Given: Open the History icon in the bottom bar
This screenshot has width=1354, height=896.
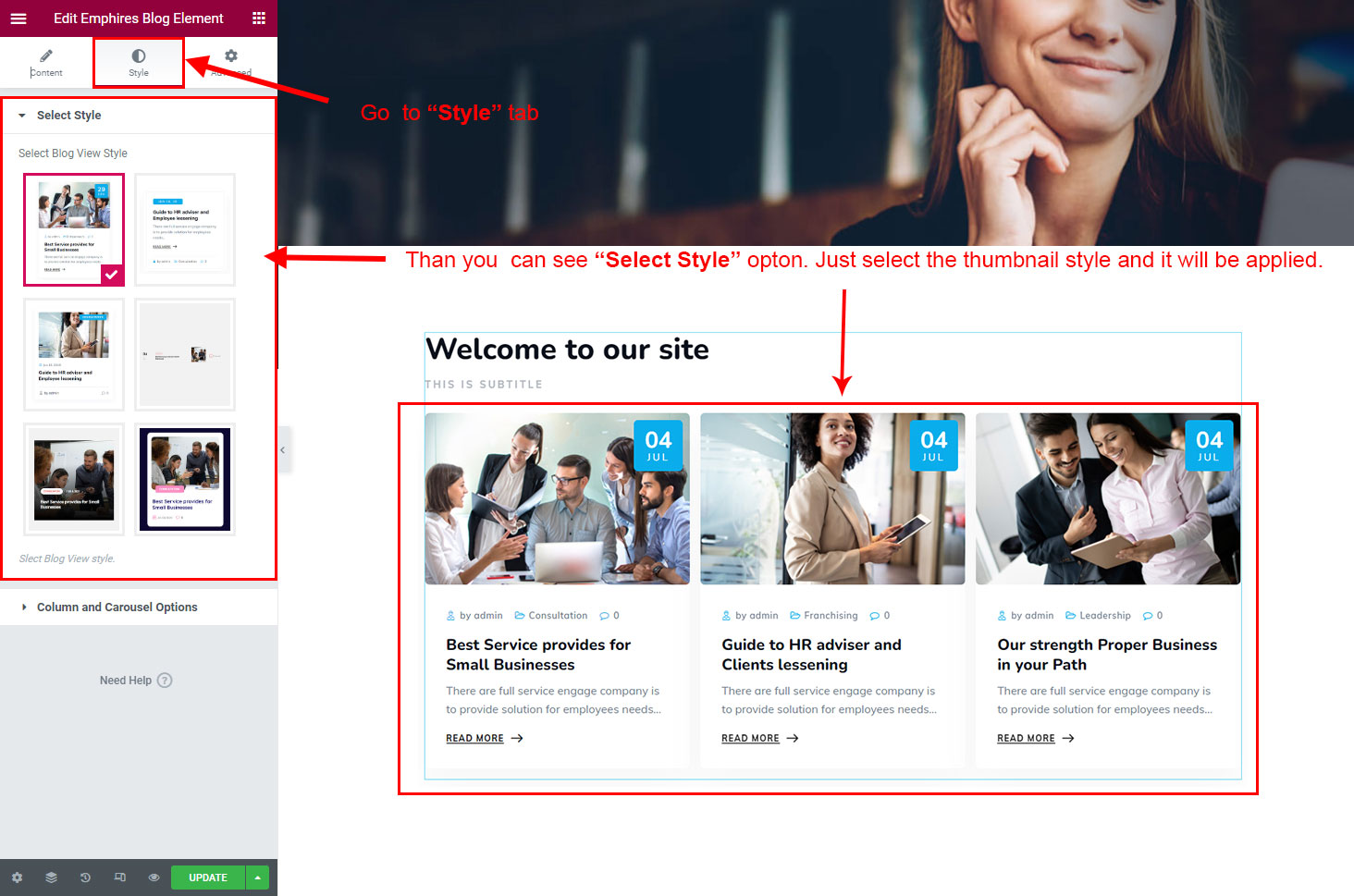Looking at the screenshot, I should pos(85,878).
